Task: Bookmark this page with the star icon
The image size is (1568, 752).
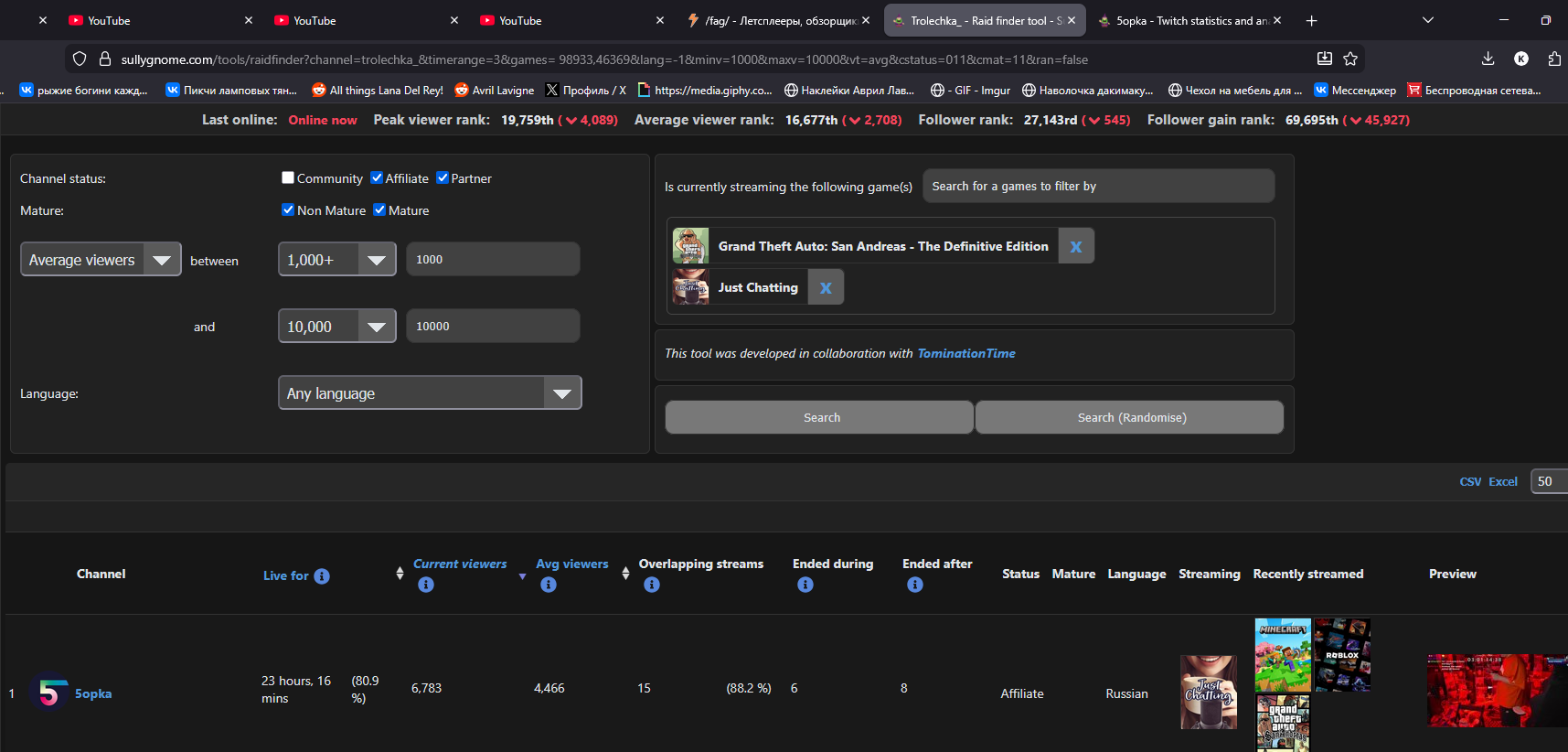Action: tap(1350, 59)
